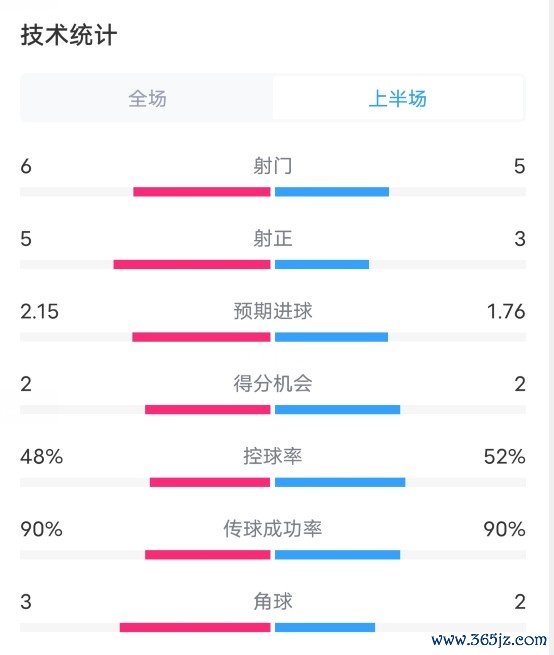Image resolution: width=554 pixels, height=655 pixels.
Task: Click the 控球率 stat label
Action: click(x=272, y=456)
